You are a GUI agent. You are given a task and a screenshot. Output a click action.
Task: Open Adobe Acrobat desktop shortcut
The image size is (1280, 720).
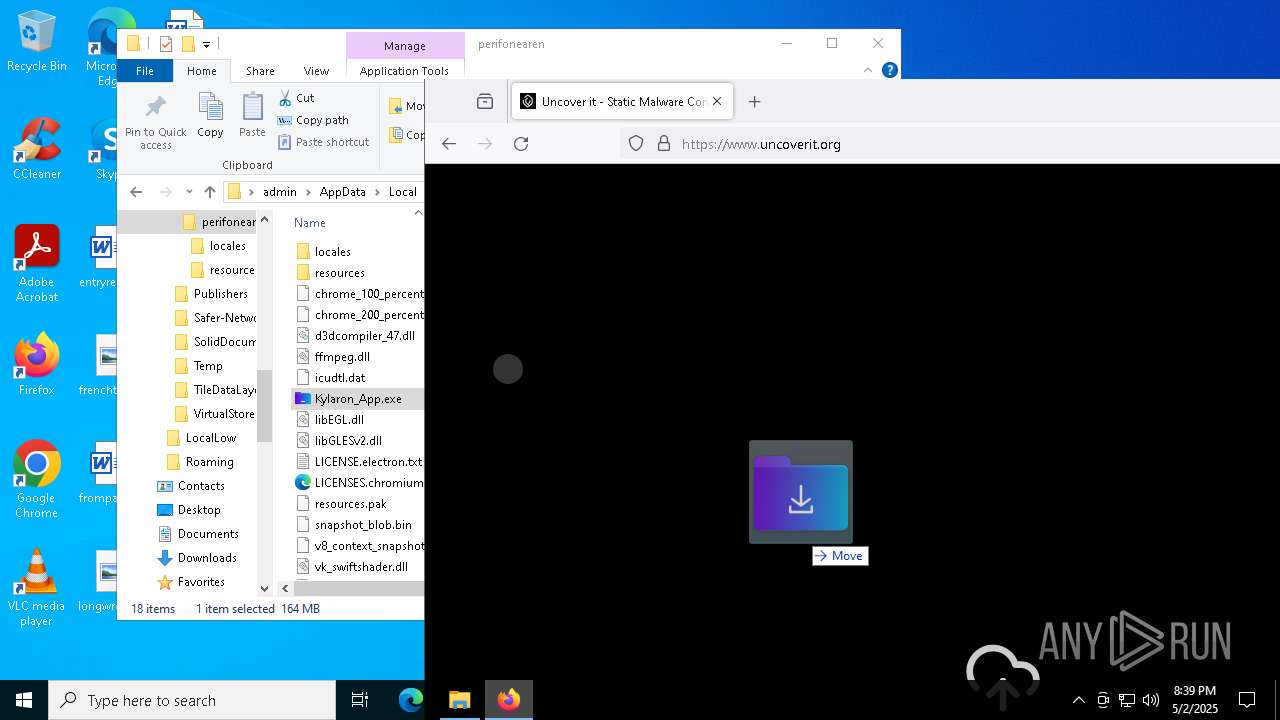coord(36,264)
